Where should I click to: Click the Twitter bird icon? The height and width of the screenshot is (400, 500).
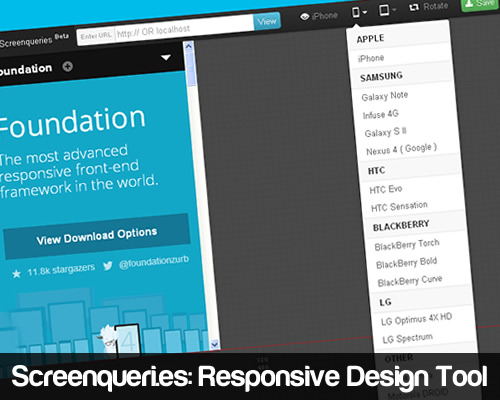point(107,266)
